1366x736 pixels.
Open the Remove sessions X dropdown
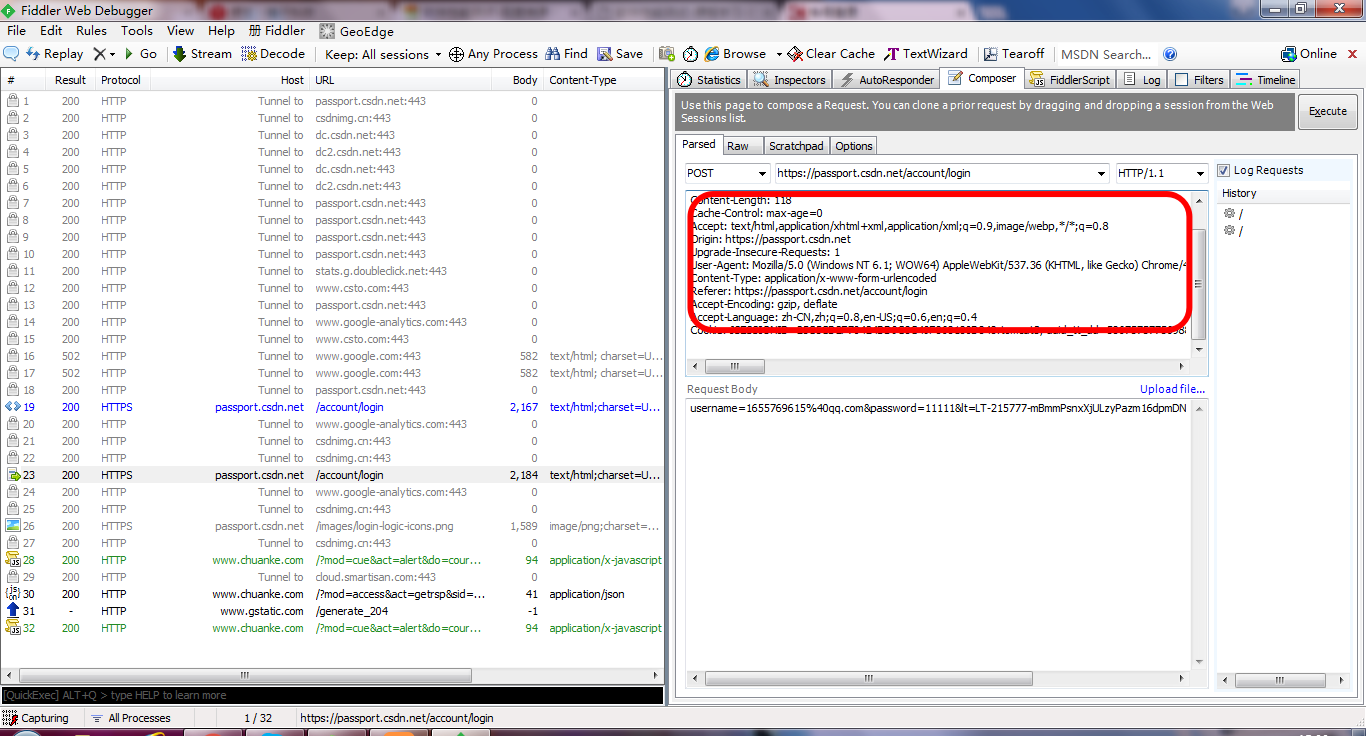click(105, 54)
